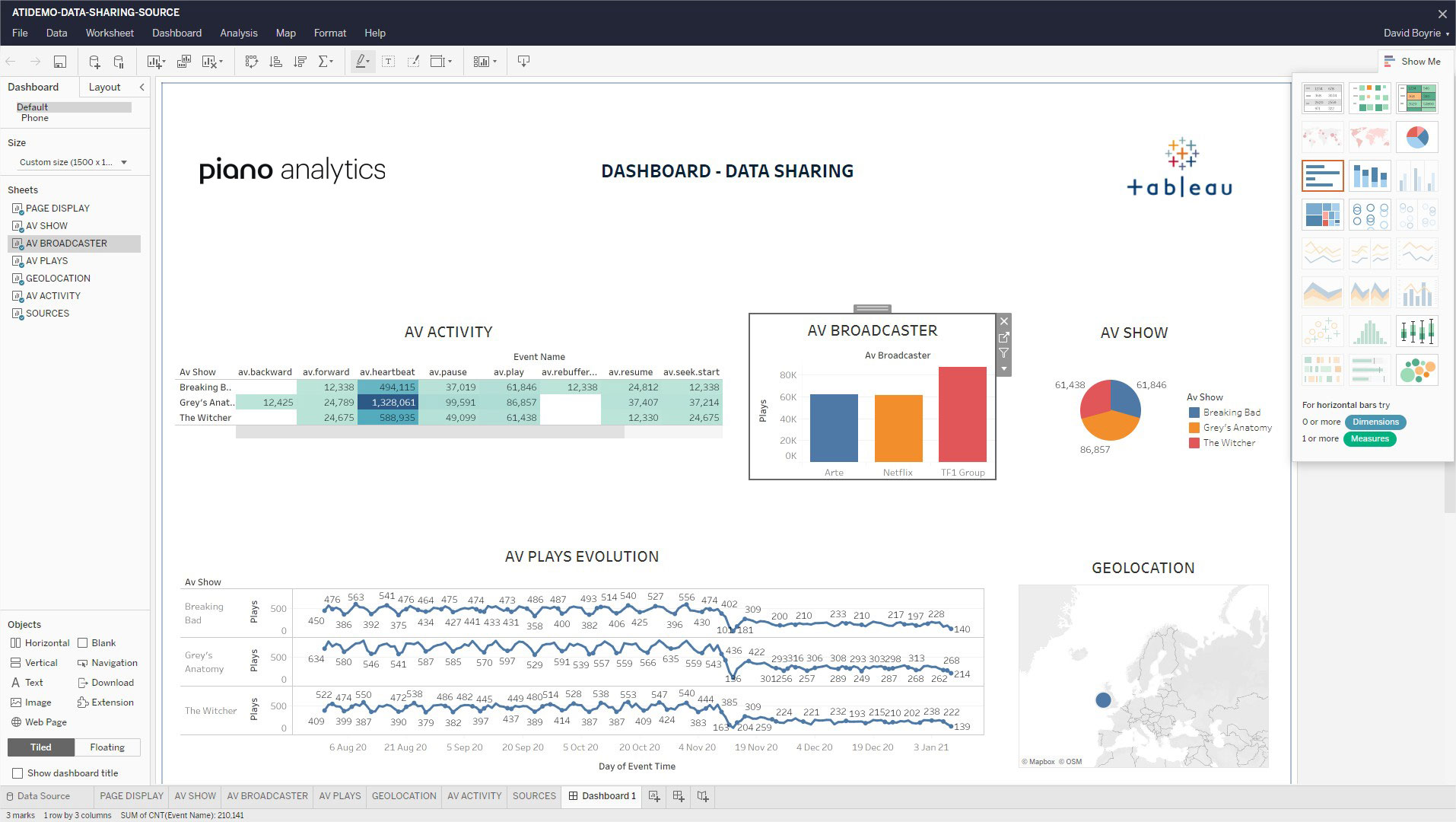Image resolution: width=1456 pixels, height=822 pixels.
Task: Select the pie chart type in Show Me
Action: coord(1416,137)
